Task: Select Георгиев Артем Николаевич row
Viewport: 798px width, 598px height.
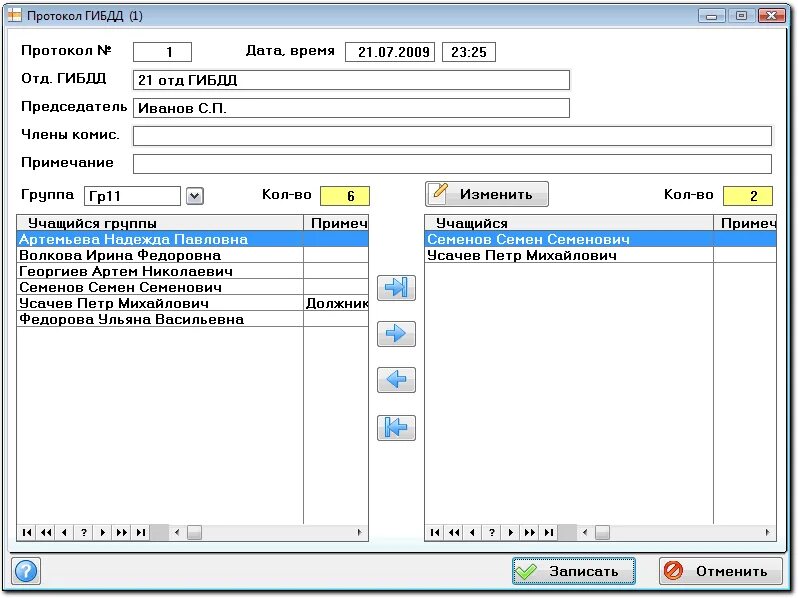Action: (193, 271)
